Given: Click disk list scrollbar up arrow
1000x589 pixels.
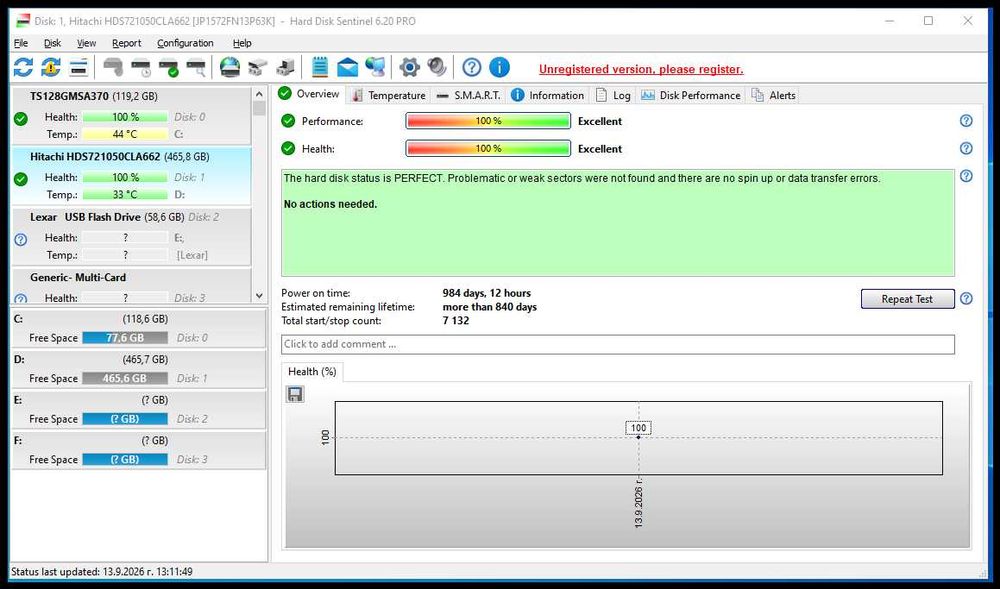Looking at the screenshot, I should point(259,94).
